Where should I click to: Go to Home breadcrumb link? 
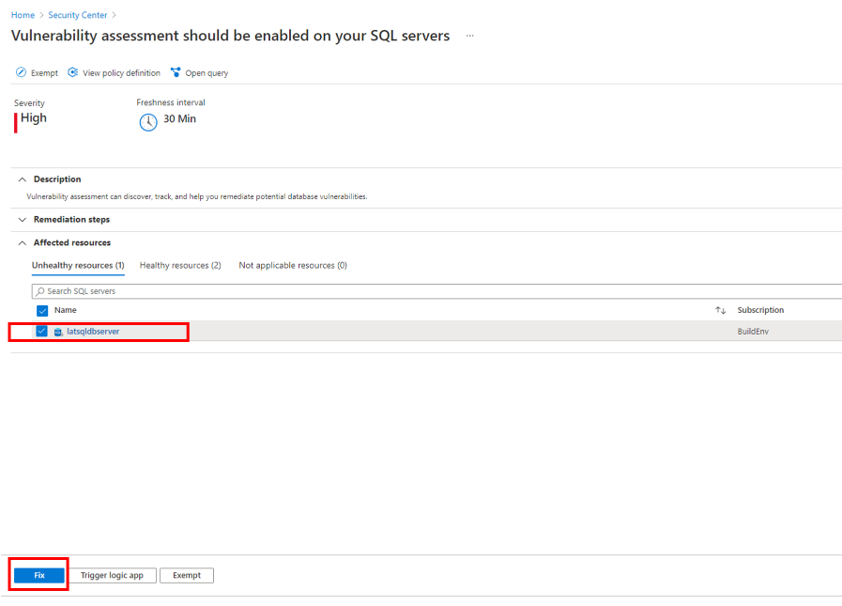click(23, 15)
